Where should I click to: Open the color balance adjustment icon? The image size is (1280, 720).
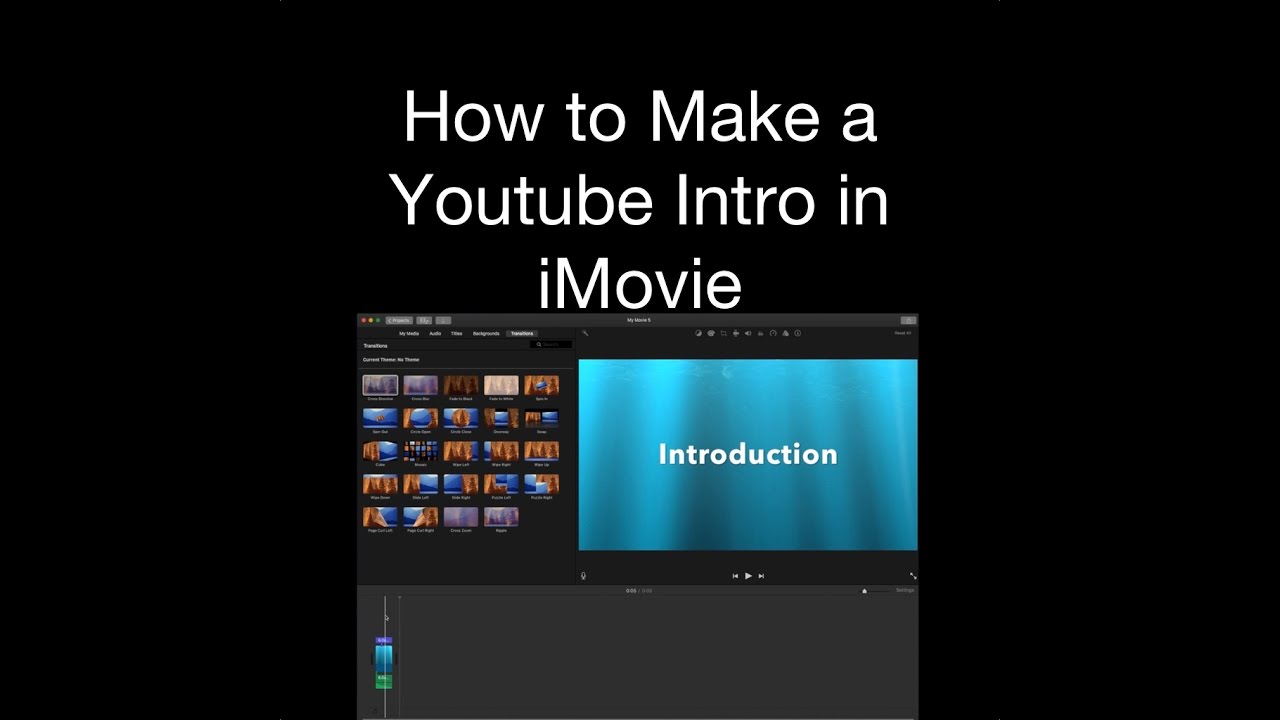click(698, 333)
